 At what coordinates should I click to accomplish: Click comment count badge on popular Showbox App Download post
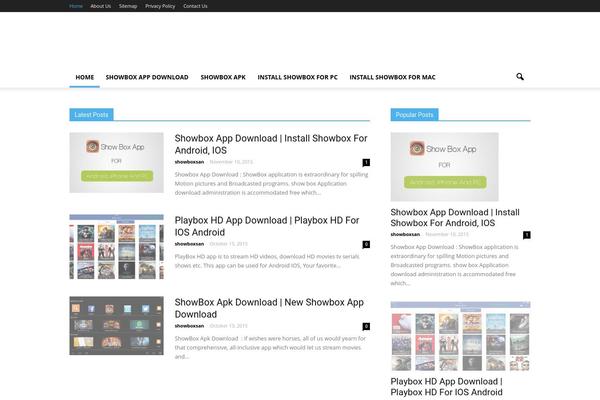pos(527,235)
